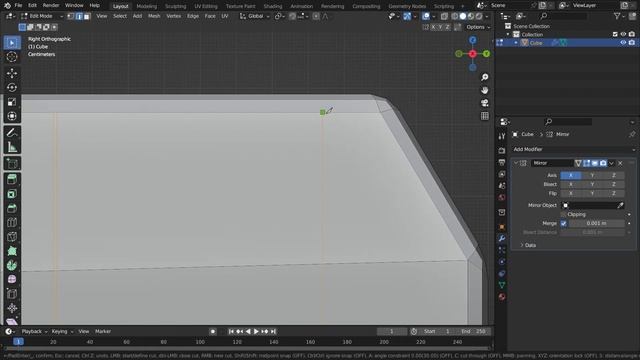Switch perspective/orthographic with grid icon
The width and height of the screenshot is (640, 360).
coord(484,116)
